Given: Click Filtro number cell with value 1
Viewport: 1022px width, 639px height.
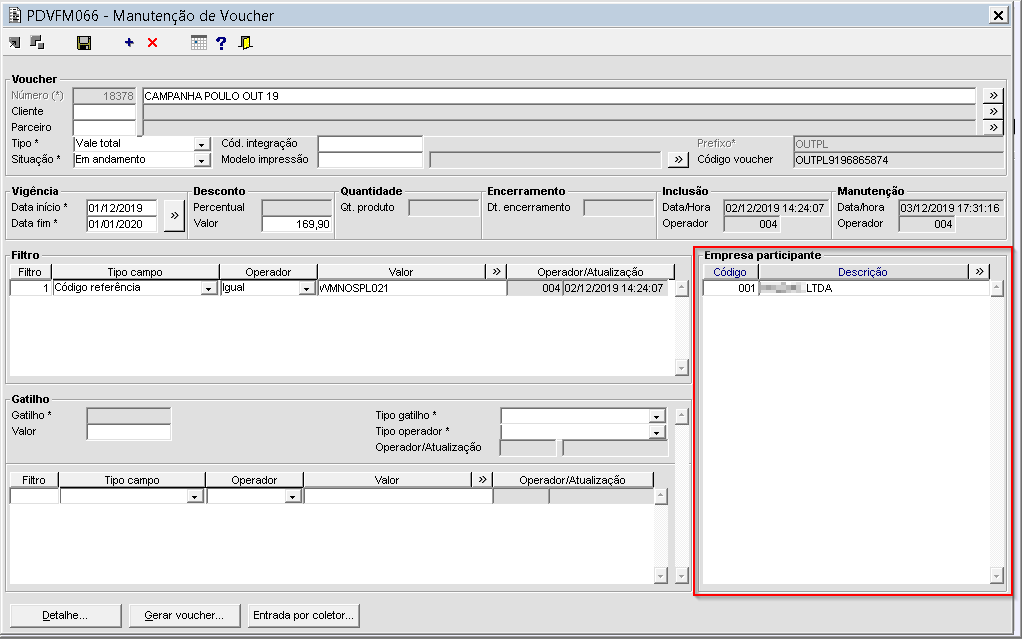Looking at the screenshot, I should pos(31,288).
